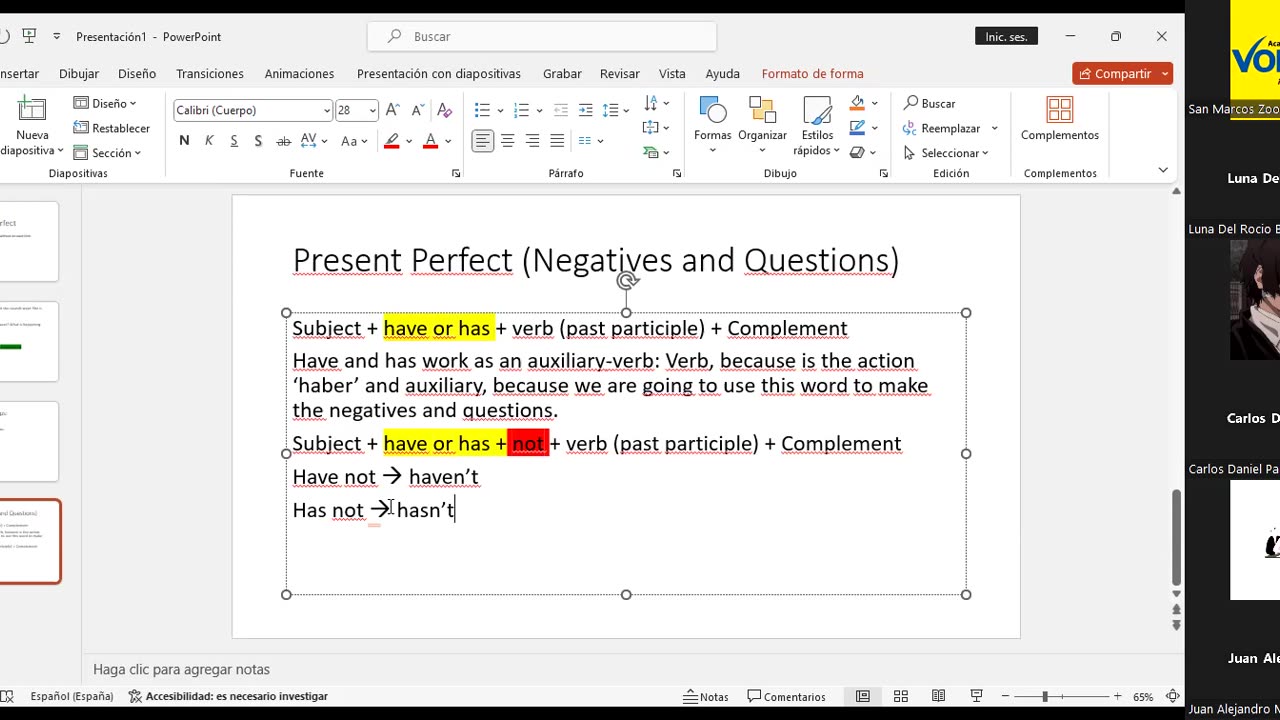Open Formas shapes gallery
Viewport: 1280px width, 720px height.
click(713, 126)
